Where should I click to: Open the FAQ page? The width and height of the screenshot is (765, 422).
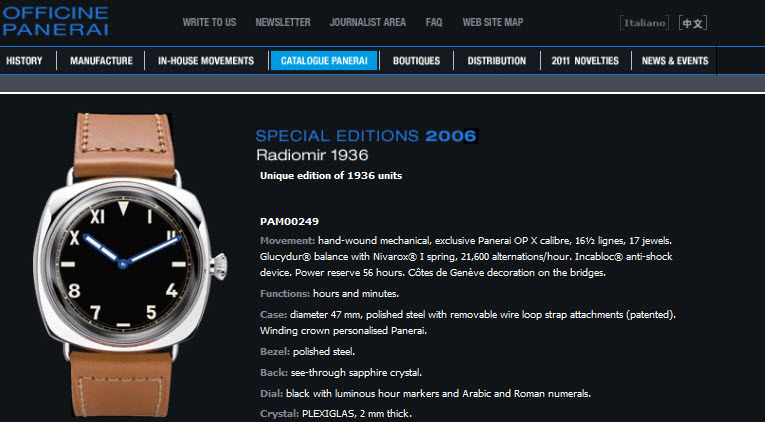434,22
